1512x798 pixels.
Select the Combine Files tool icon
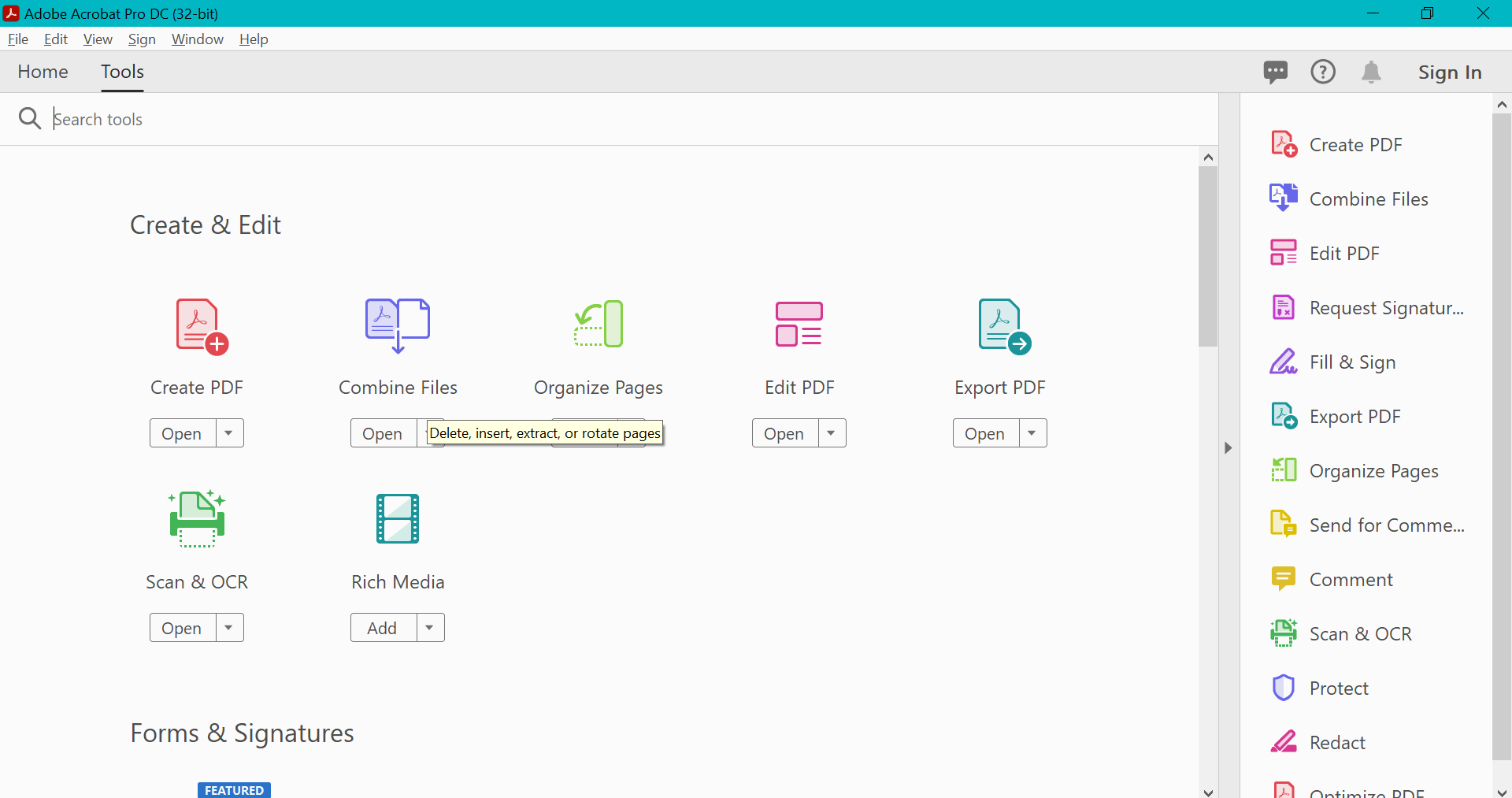click(398, 325)
